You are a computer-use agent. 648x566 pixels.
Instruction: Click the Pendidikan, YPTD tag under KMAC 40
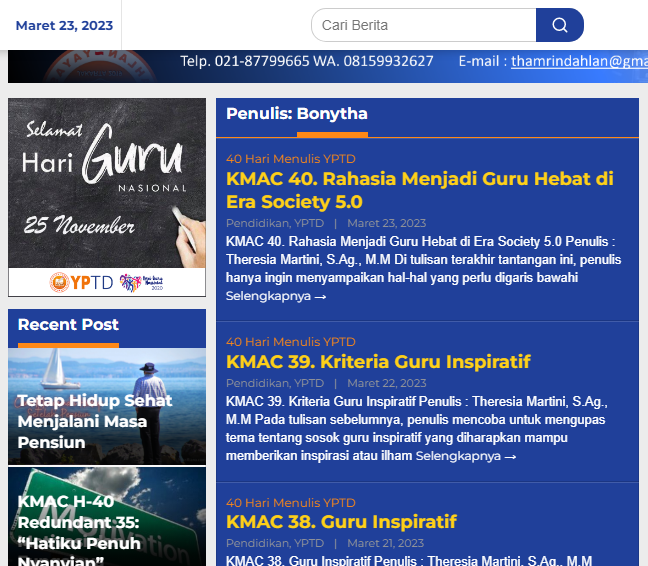pyautogui.click(x=274, y=223)
